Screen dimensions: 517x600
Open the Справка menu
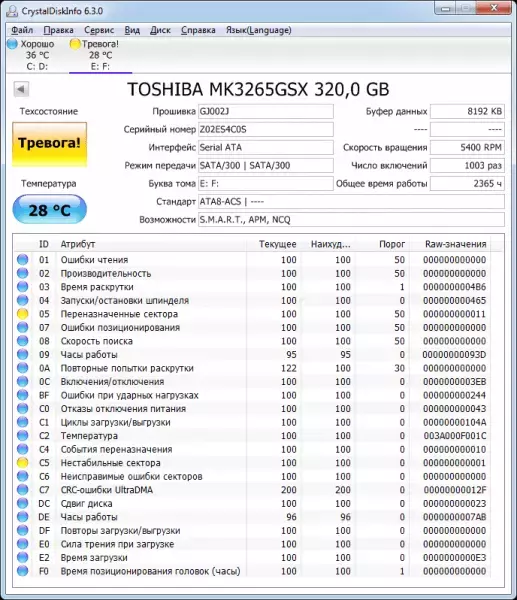tap(198, 30)
